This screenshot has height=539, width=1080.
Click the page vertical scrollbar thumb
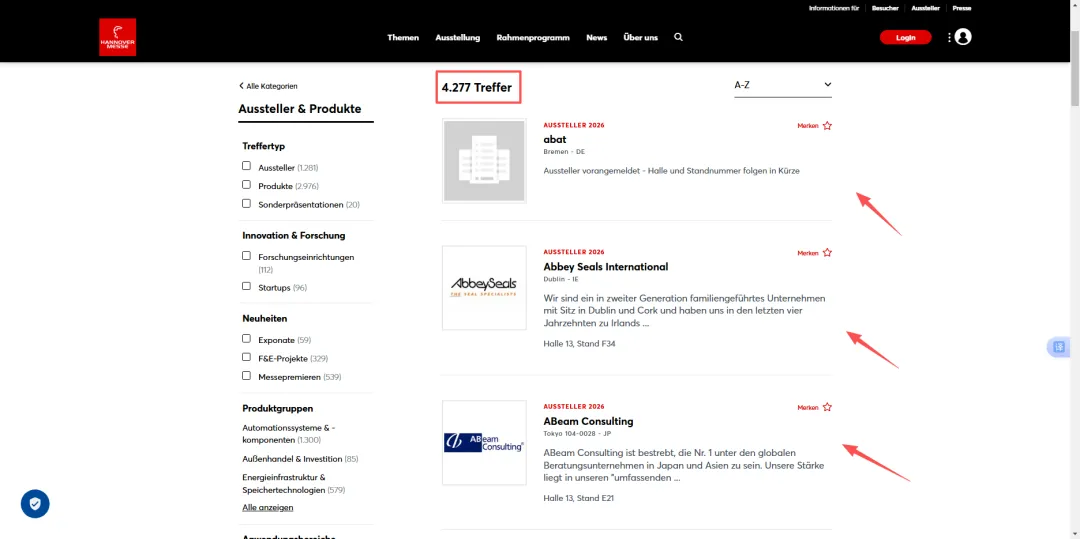coord(1074,67)
